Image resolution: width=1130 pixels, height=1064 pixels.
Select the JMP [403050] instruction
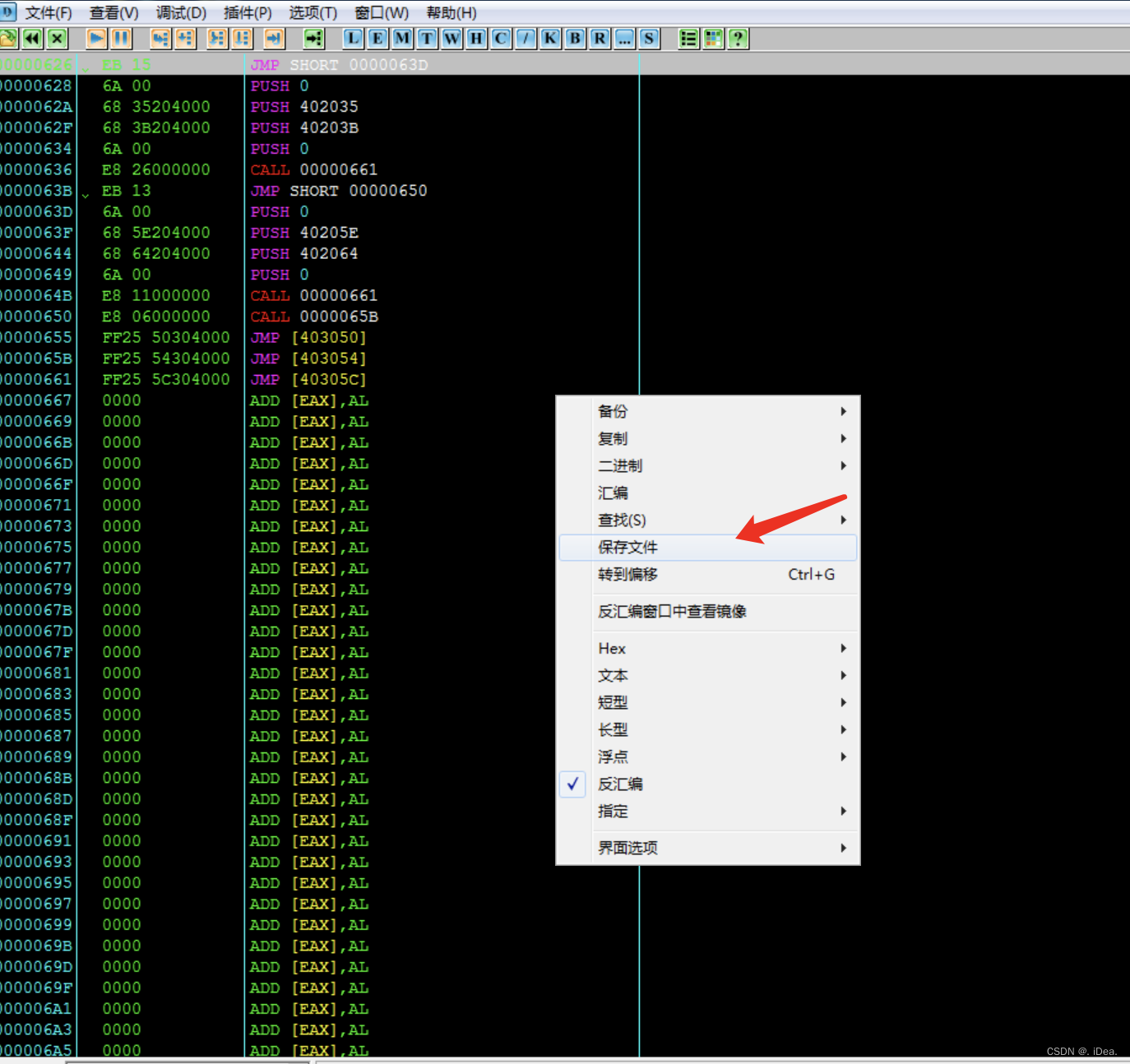308,338
